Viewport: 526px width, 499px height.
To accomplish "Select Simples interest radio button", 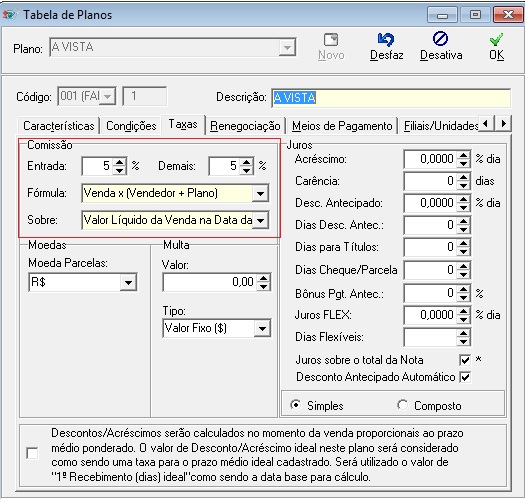I will click(x=296, y=405).
